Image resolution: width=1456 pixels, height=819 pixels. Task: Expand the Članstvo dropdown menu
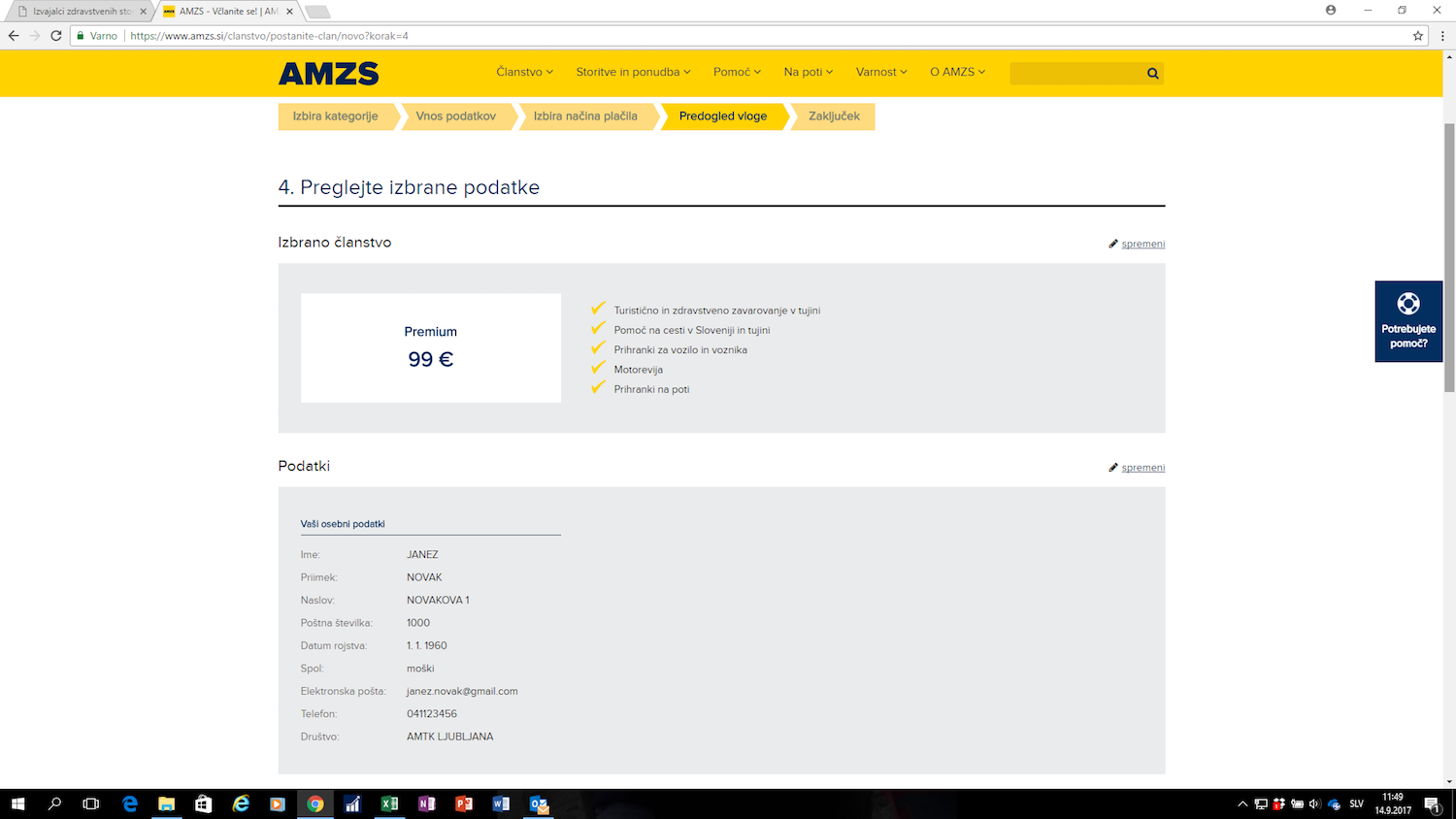pyautogui.click(x=524, y=72)
